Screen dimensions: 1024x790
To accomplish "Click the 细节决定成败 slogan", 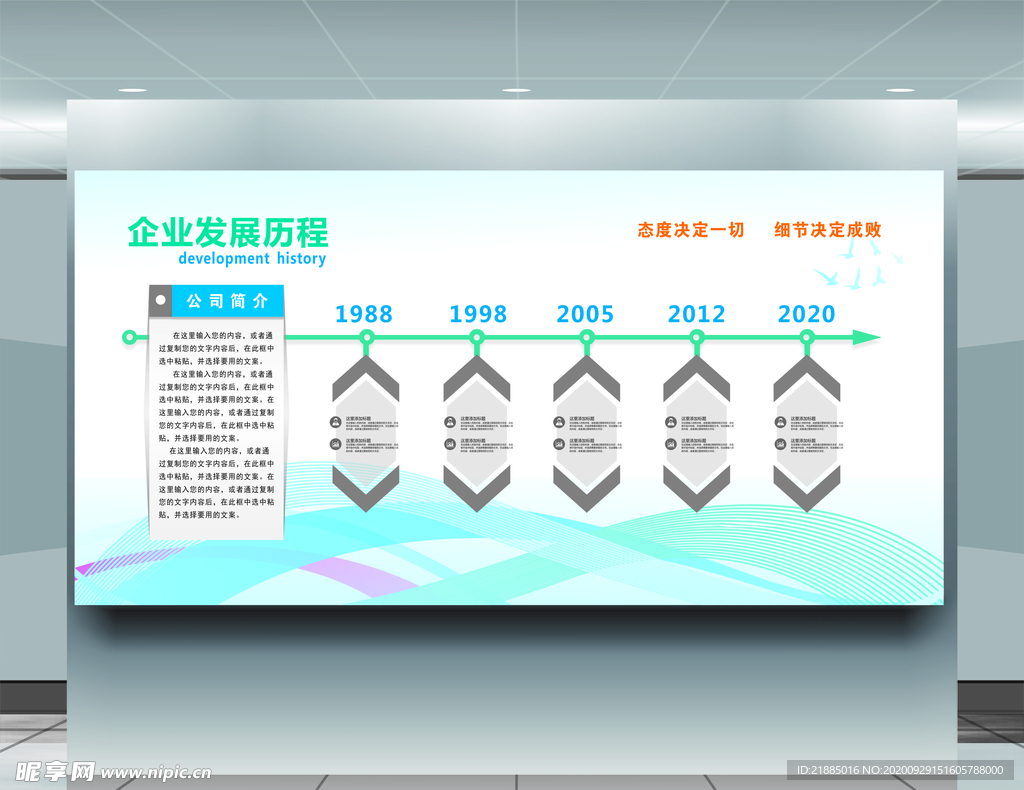I will tap(828, 230).
